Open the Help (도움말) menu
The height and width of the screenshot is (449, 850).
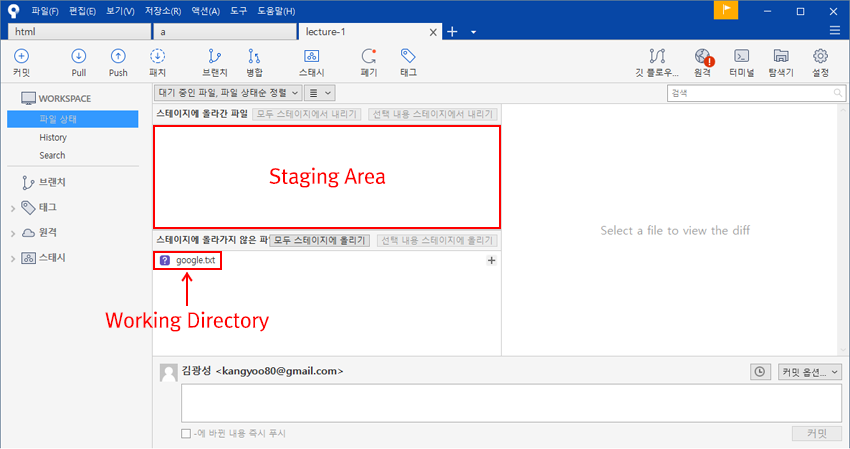pyautogui.click(x=276, y=11)
